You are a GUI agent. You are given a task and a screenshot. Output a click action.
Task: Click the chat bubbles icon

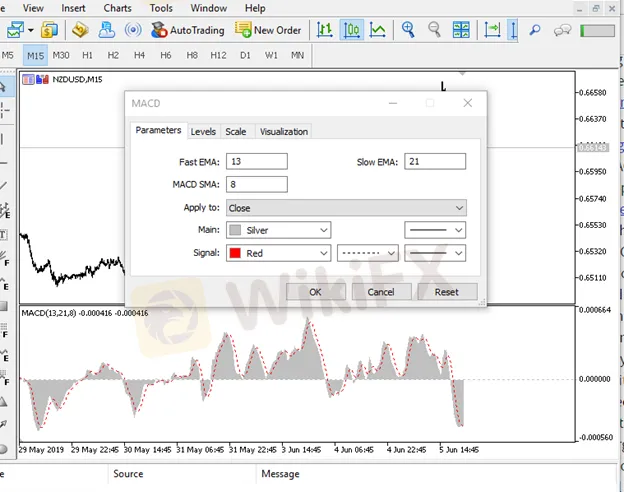point(562,31)
